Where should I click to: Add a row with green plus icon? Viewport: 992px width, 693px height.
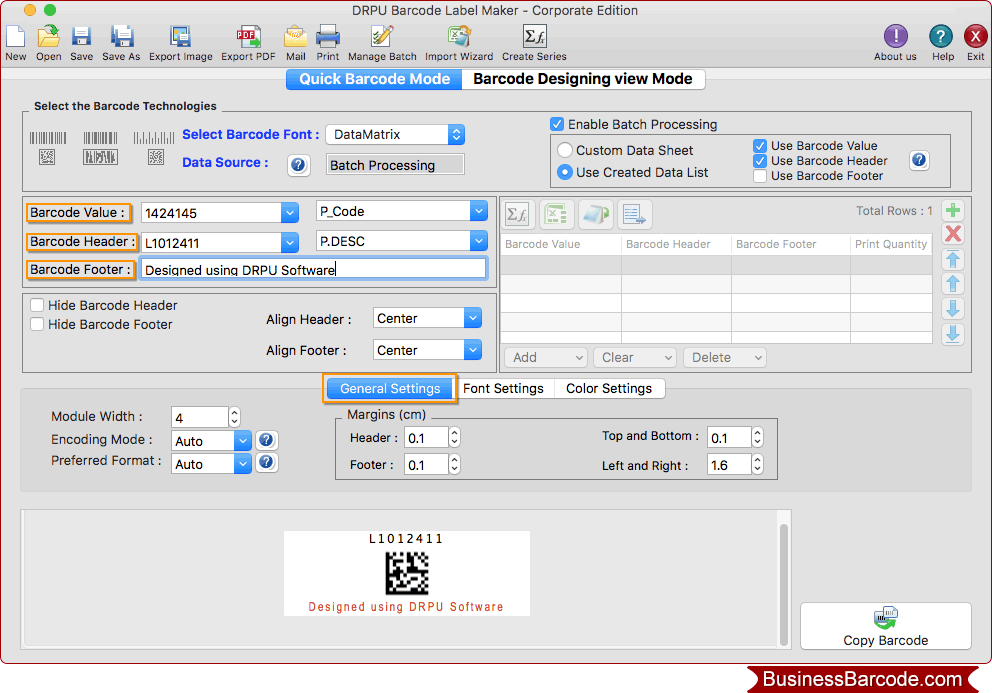point(953,210)
